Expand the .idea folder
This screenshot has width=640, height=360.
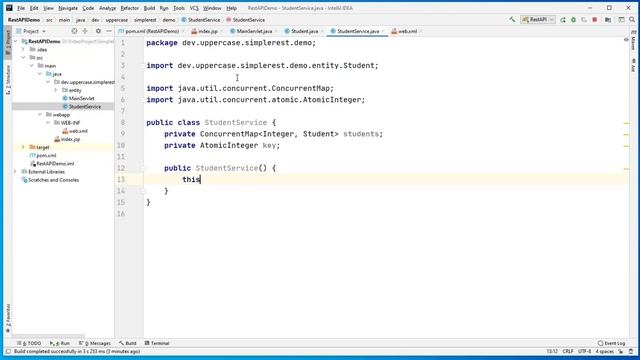pyautogui.click(x=23, y=49)
